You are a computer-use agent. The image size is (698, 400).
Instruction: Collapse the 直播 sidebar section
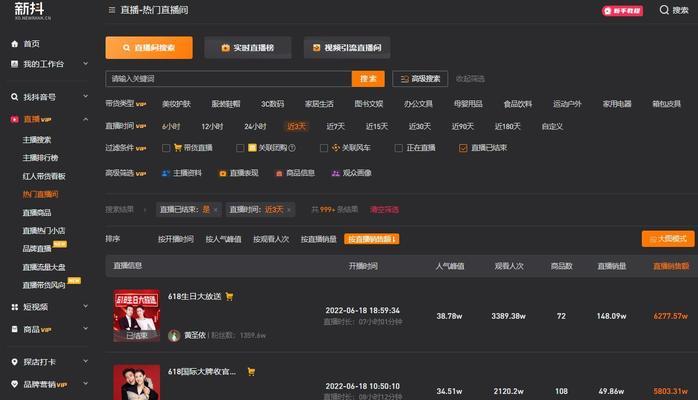[x=85, y=119]
